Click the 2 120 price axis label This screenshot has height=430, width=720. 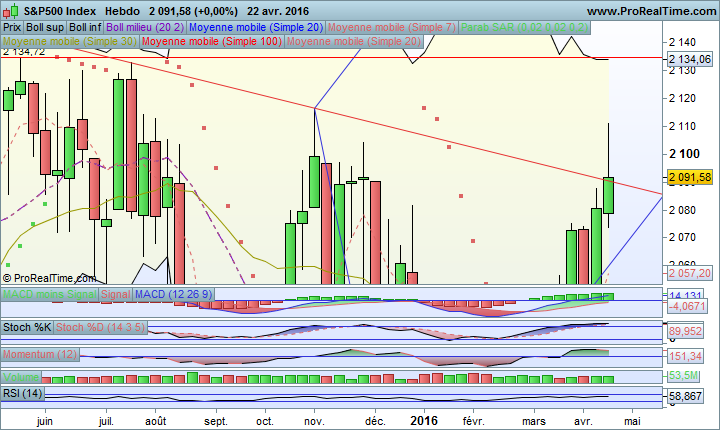click(682, 98)
